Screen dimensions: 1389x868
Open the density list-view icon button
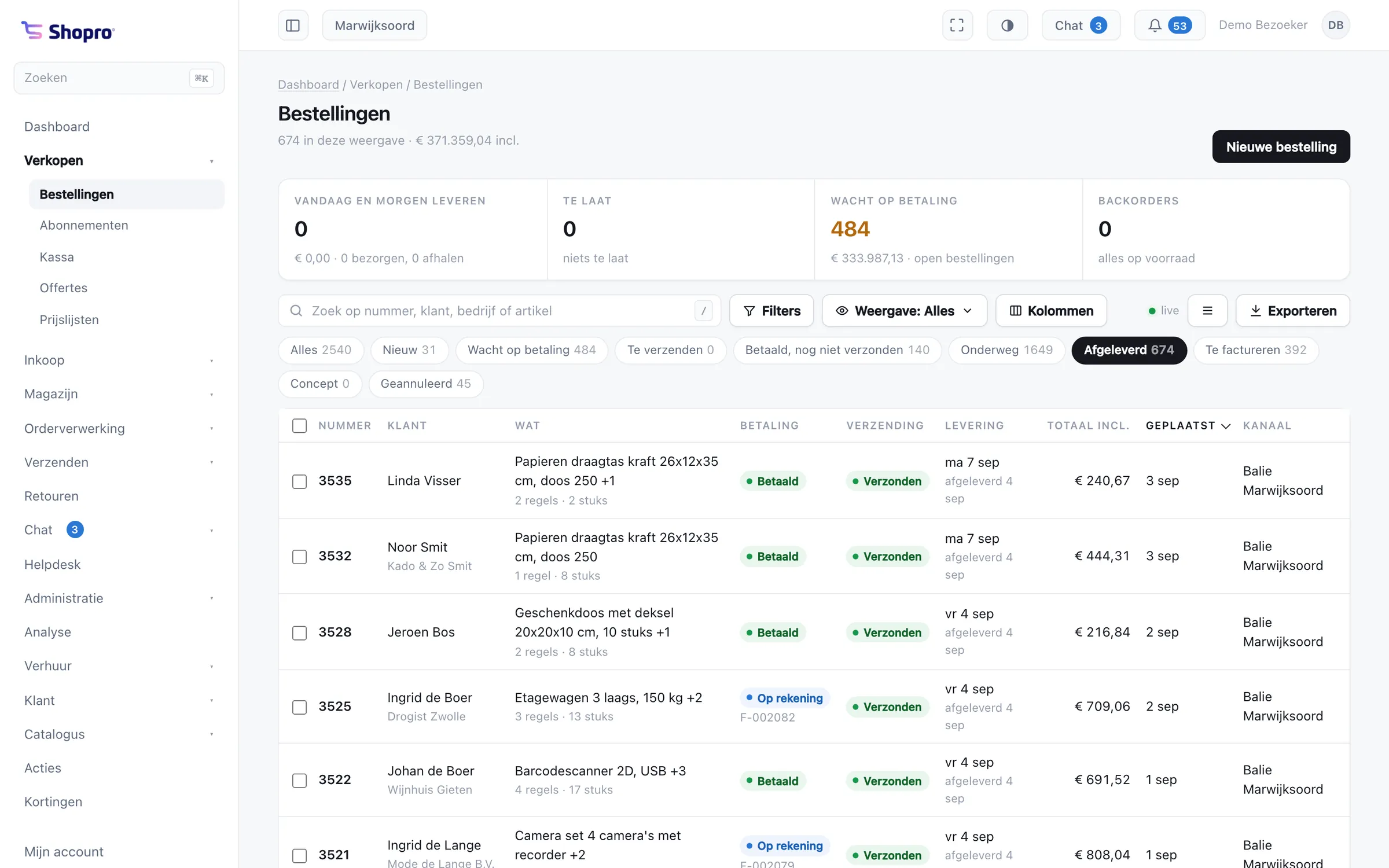(x=1207, y=311)
